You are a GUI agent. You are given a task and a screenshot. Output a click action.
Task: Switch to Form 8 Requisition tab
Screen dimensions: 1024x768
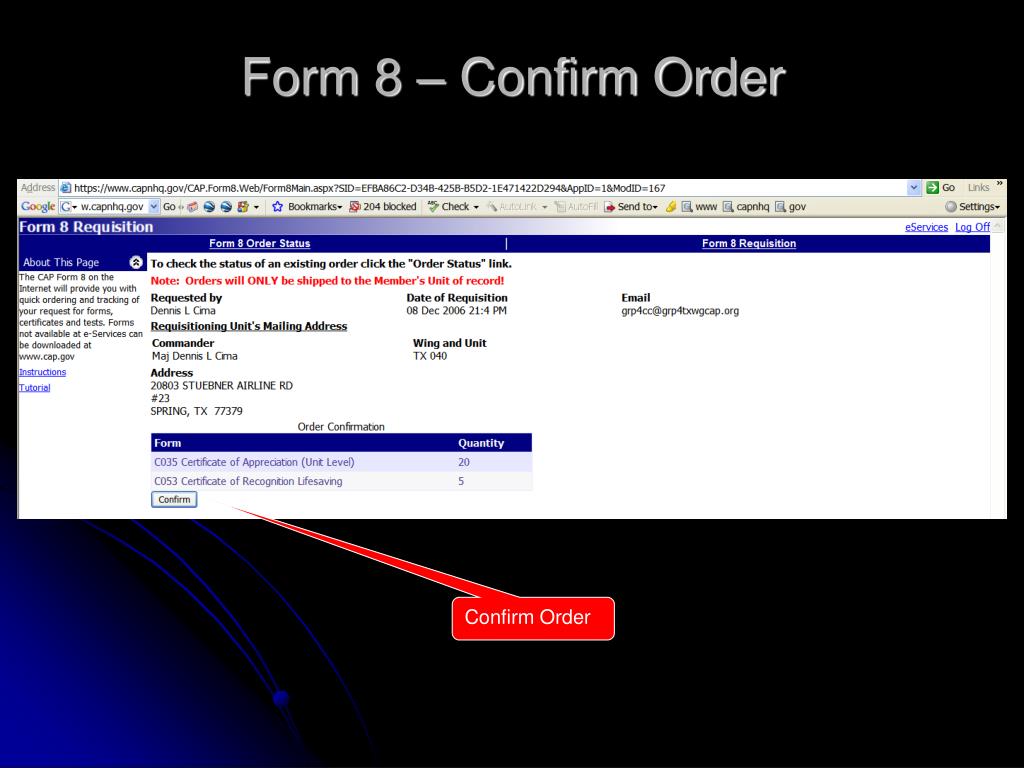[748, 244]
